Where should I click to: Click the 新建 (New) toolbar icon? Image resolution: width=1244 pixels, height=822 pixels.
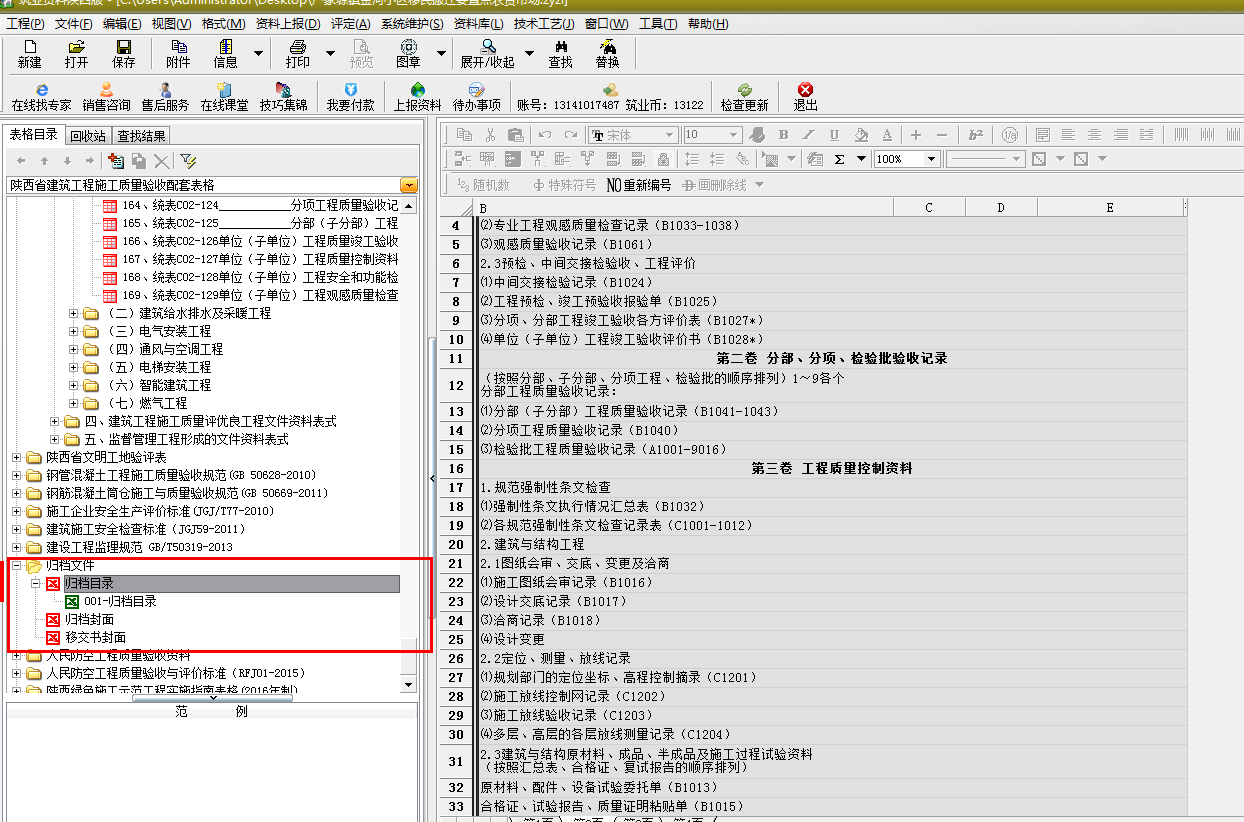pyautogui.click(x=29, y=53)
